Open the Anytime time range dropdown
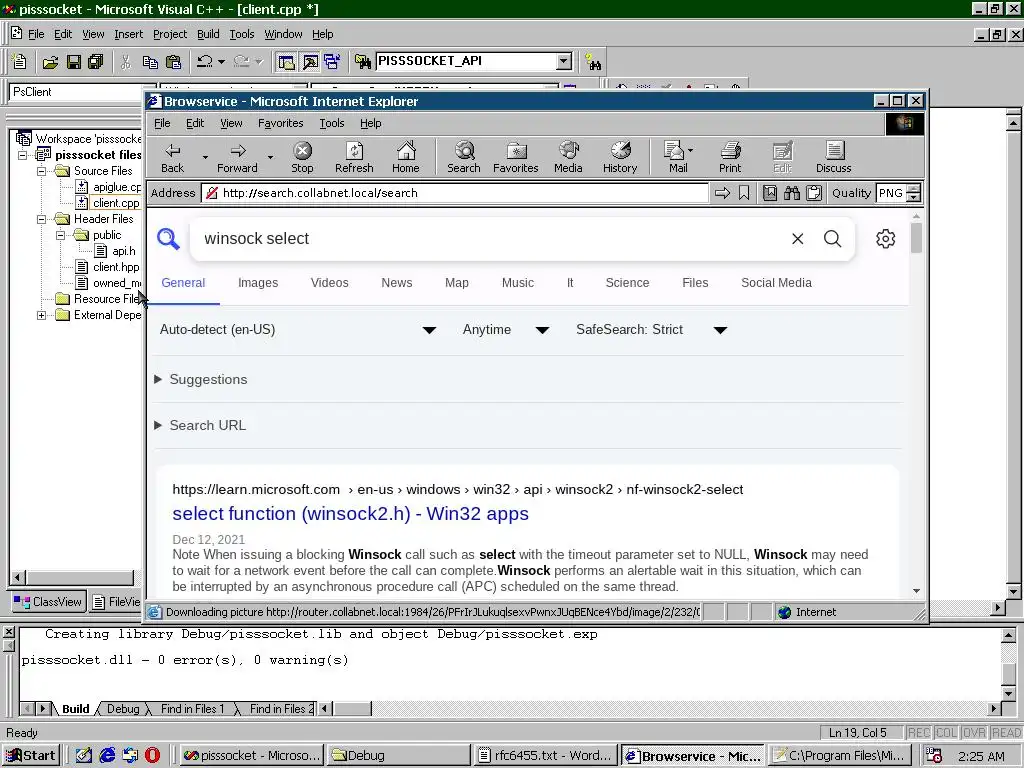The width and height of the screenshot is (1024, 768). [x=505, y=330]
